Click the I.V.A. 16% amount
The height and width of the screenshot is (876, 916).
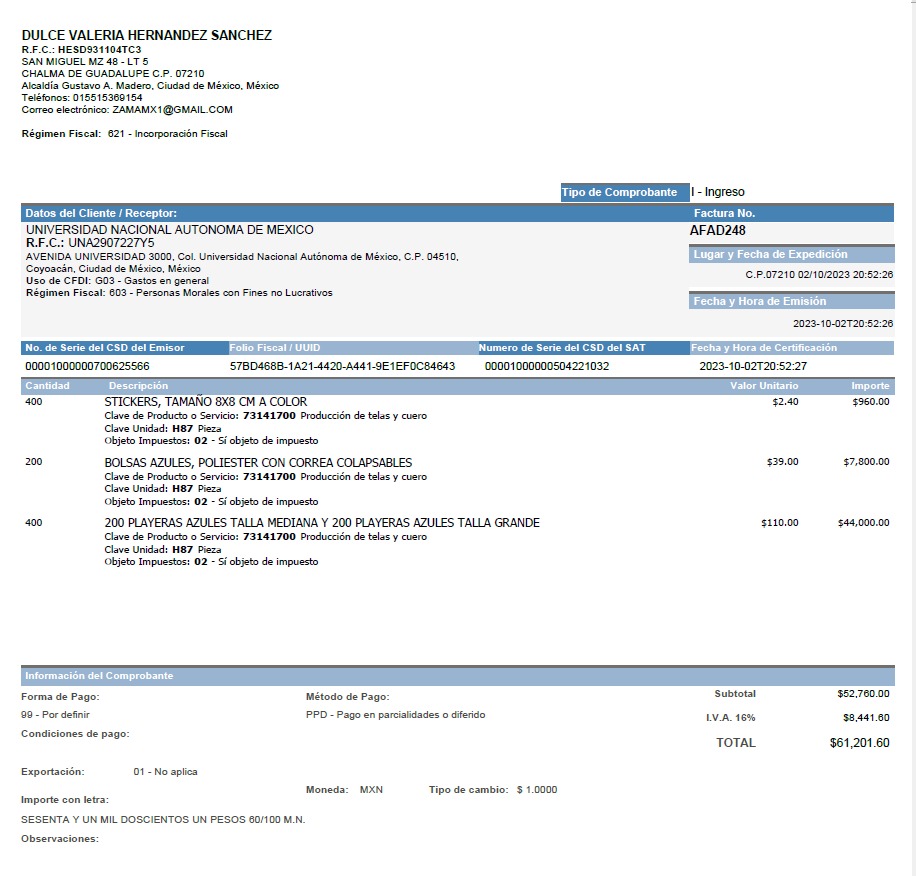pos(866,718)
